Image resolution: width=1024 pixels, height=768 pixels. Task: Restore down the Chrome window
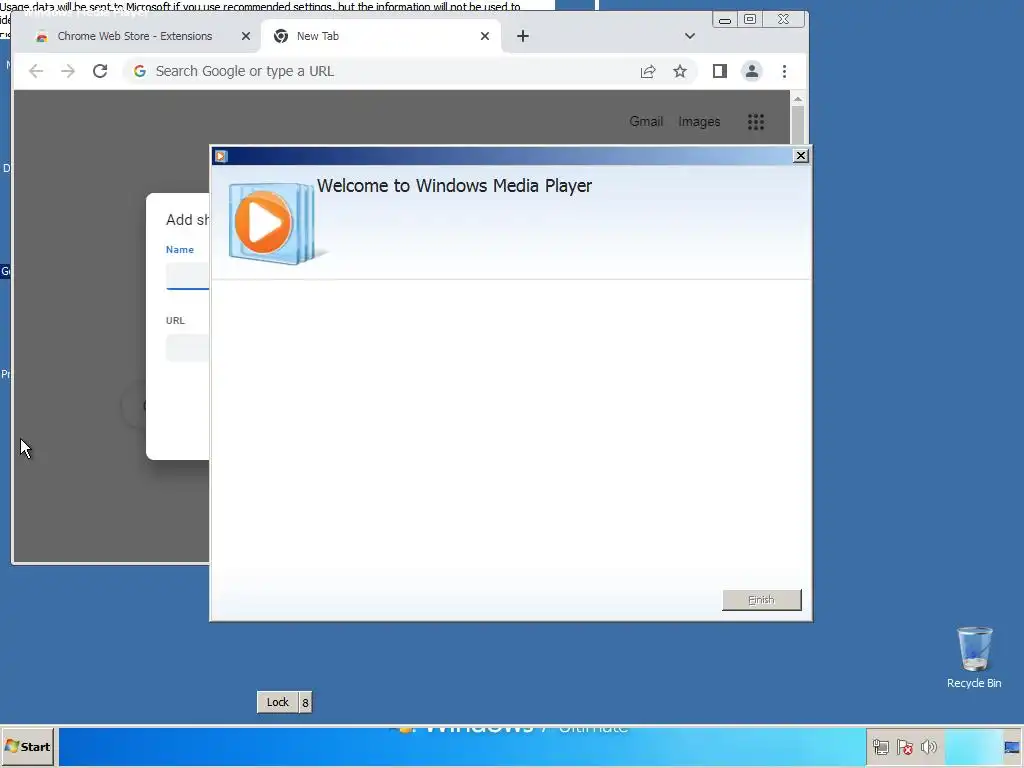[x=750, y=20]
